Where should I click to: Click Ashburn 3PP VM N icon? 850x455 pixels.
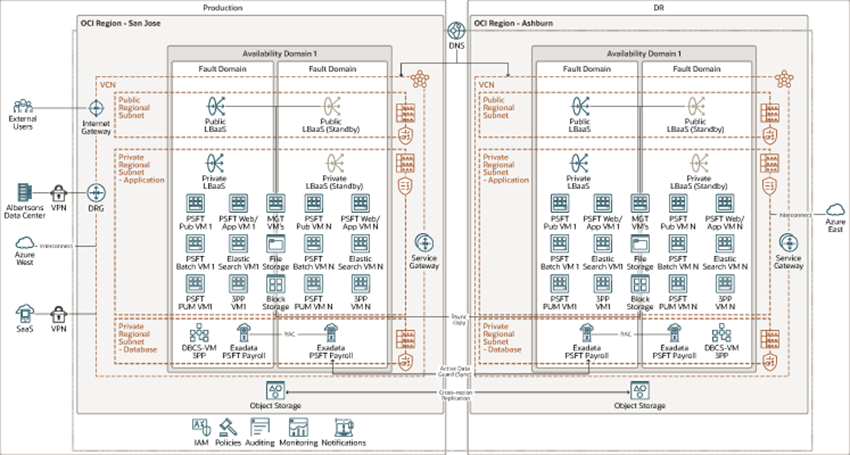[x=725, y=284]
